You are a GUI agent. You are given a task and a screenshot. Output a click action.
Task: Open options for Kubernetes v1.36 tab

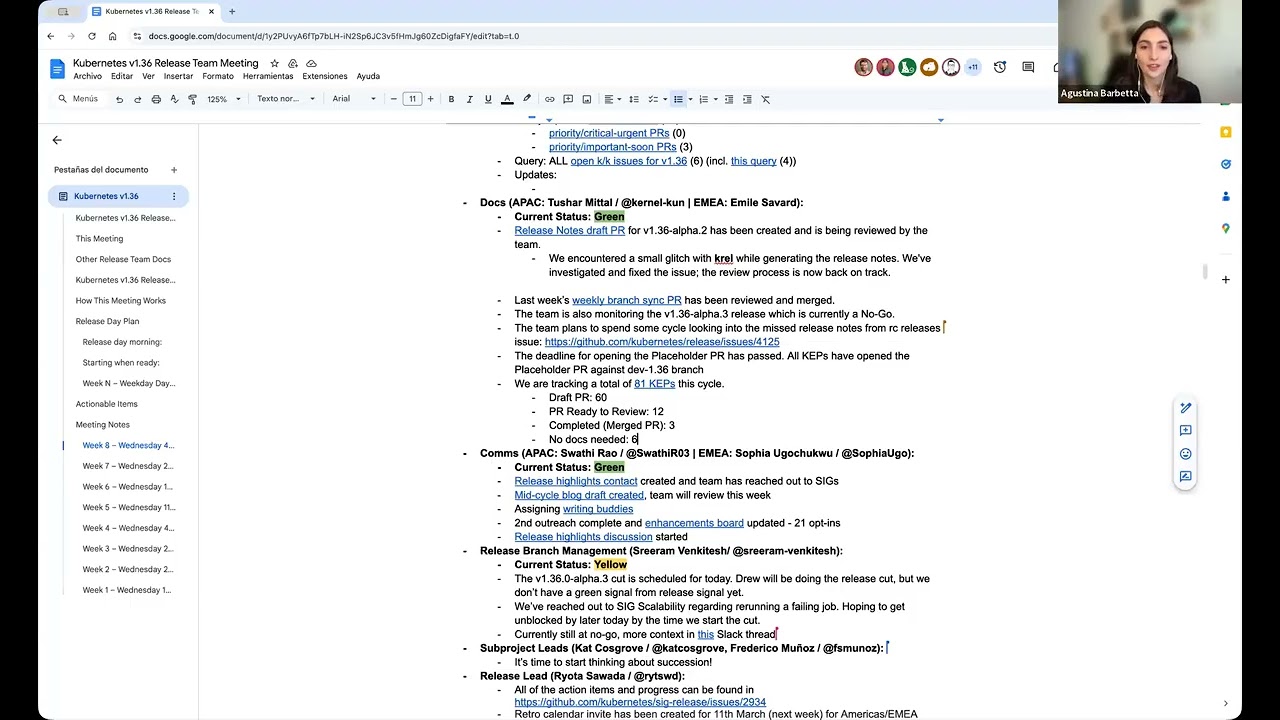[x=174, y=196]
